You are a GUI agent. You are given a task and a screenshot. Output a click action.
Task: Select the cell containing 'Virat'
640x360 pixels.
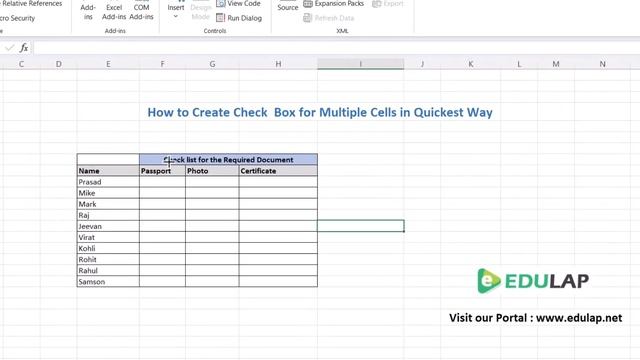point(108,237)
